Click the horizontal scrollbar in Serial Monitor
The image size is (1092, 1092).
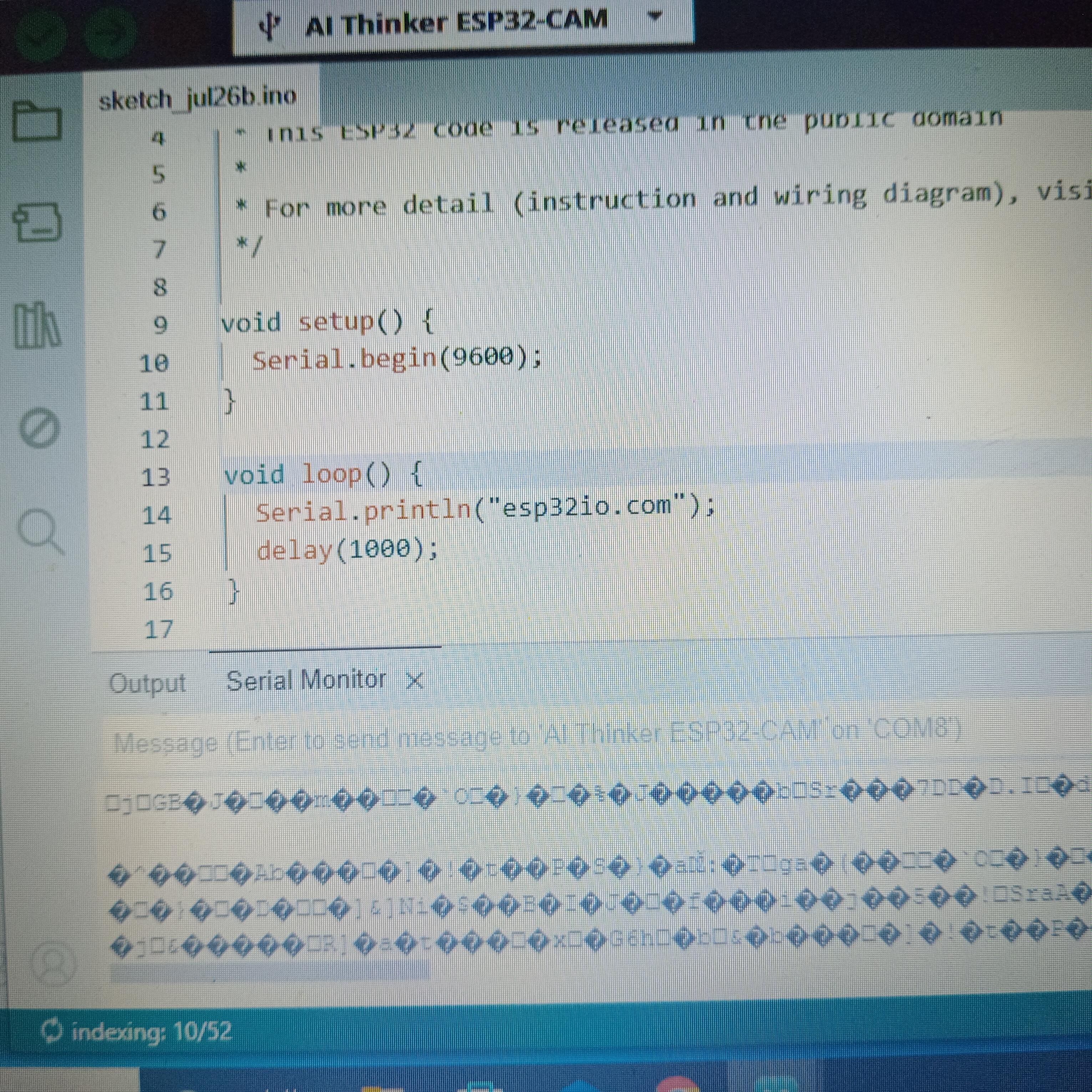(x=270, y=972)
